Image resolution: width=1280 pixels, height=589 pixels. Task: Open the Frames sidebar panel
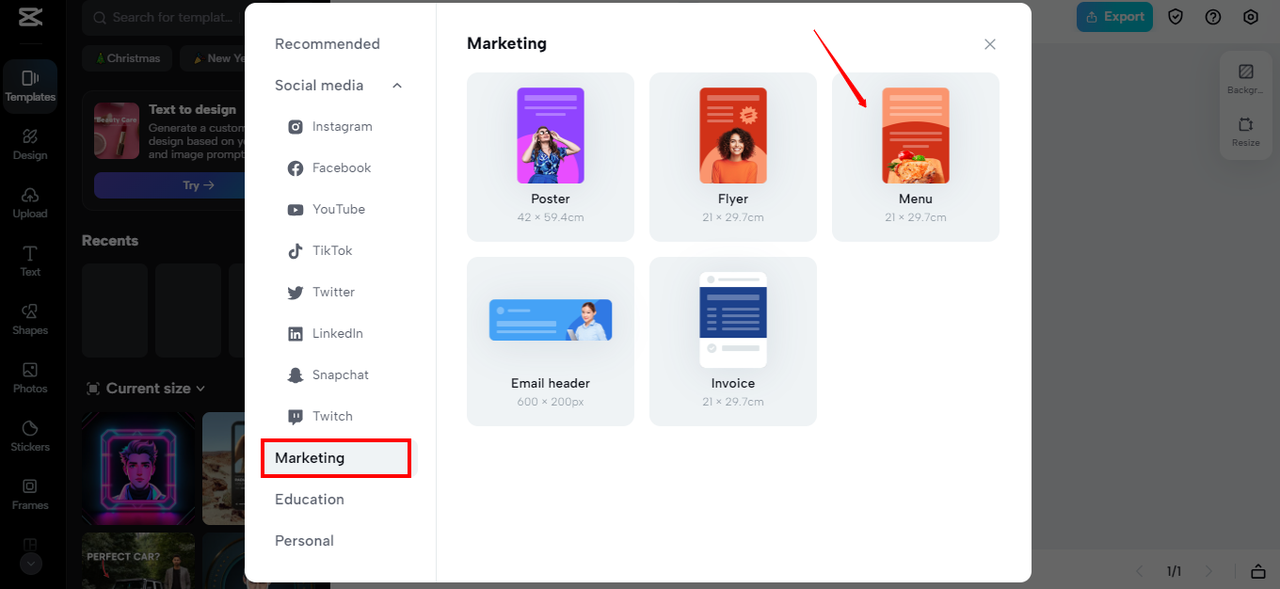click(x=30, y=494)
